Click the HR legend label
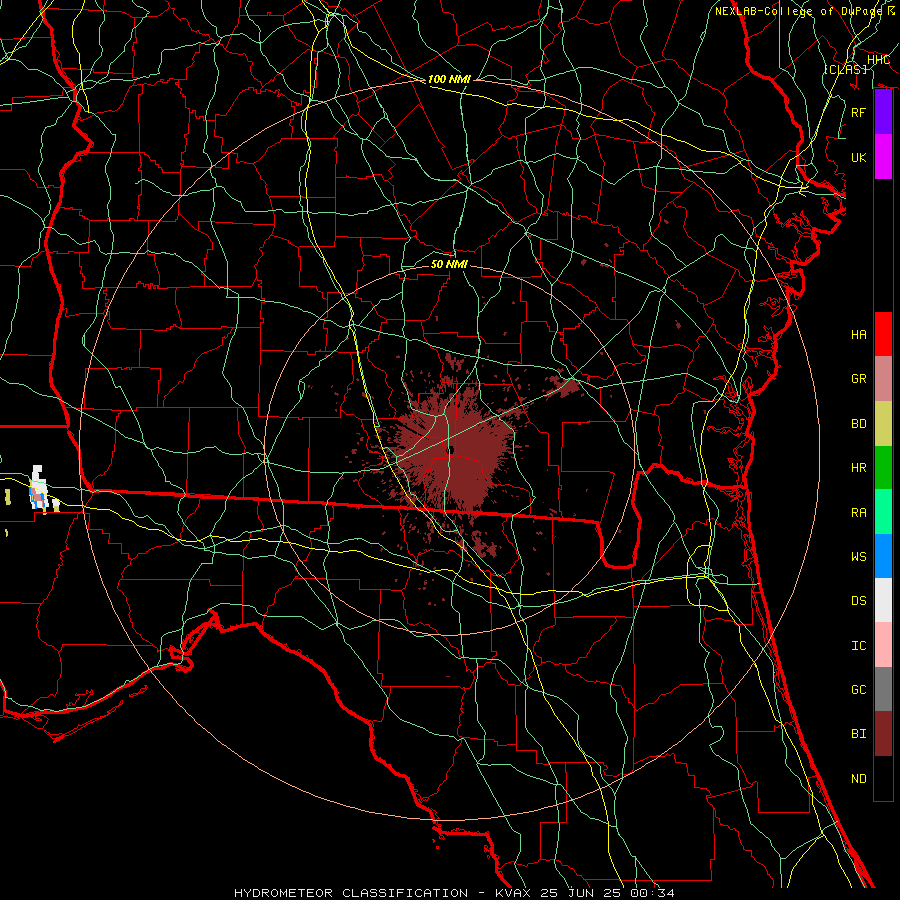Viewport: 900px width, 900px height. coord(859,468)
